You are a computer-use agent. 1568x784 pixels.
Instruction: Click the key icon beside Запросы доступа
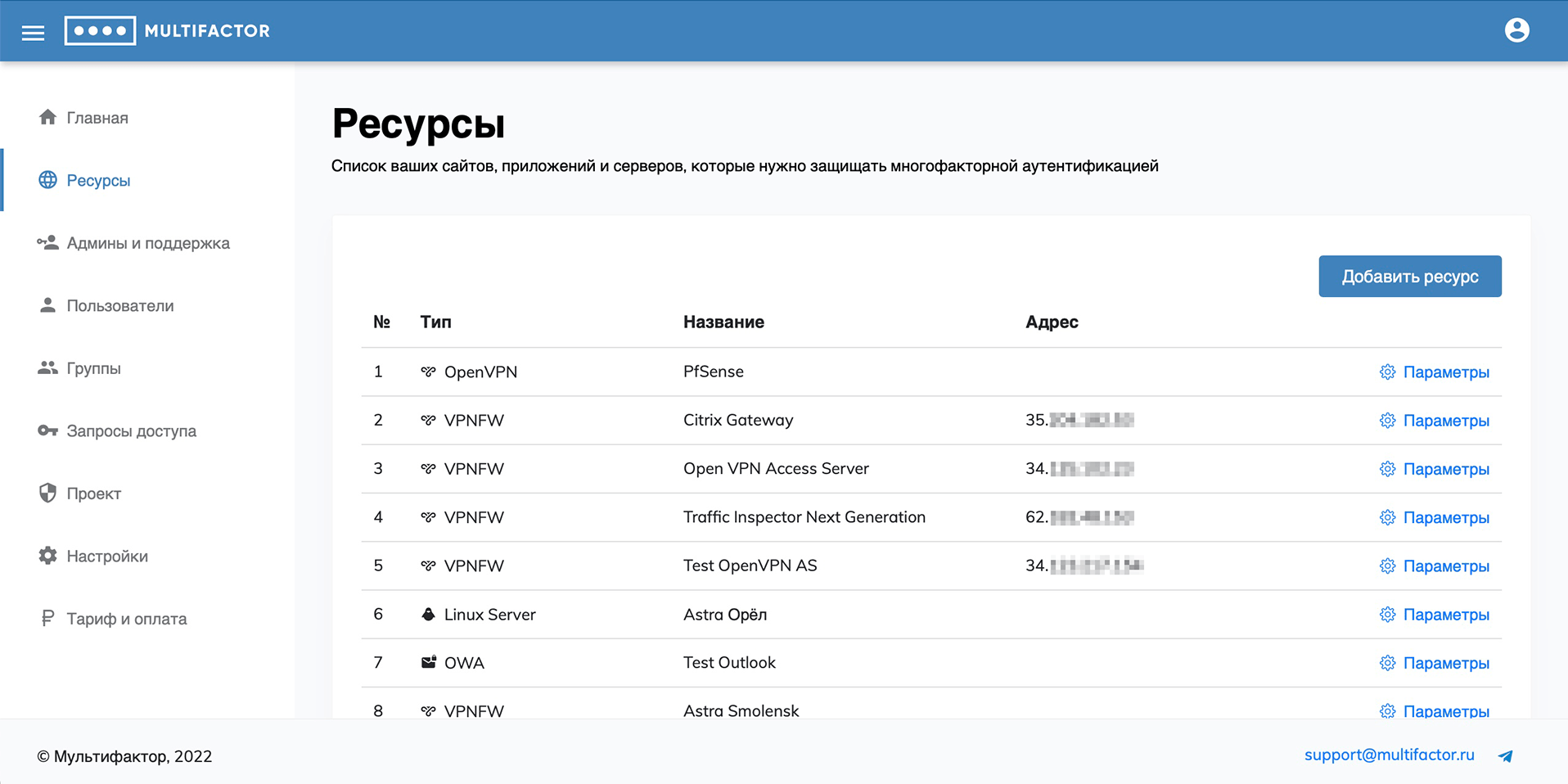coord(47,431)
